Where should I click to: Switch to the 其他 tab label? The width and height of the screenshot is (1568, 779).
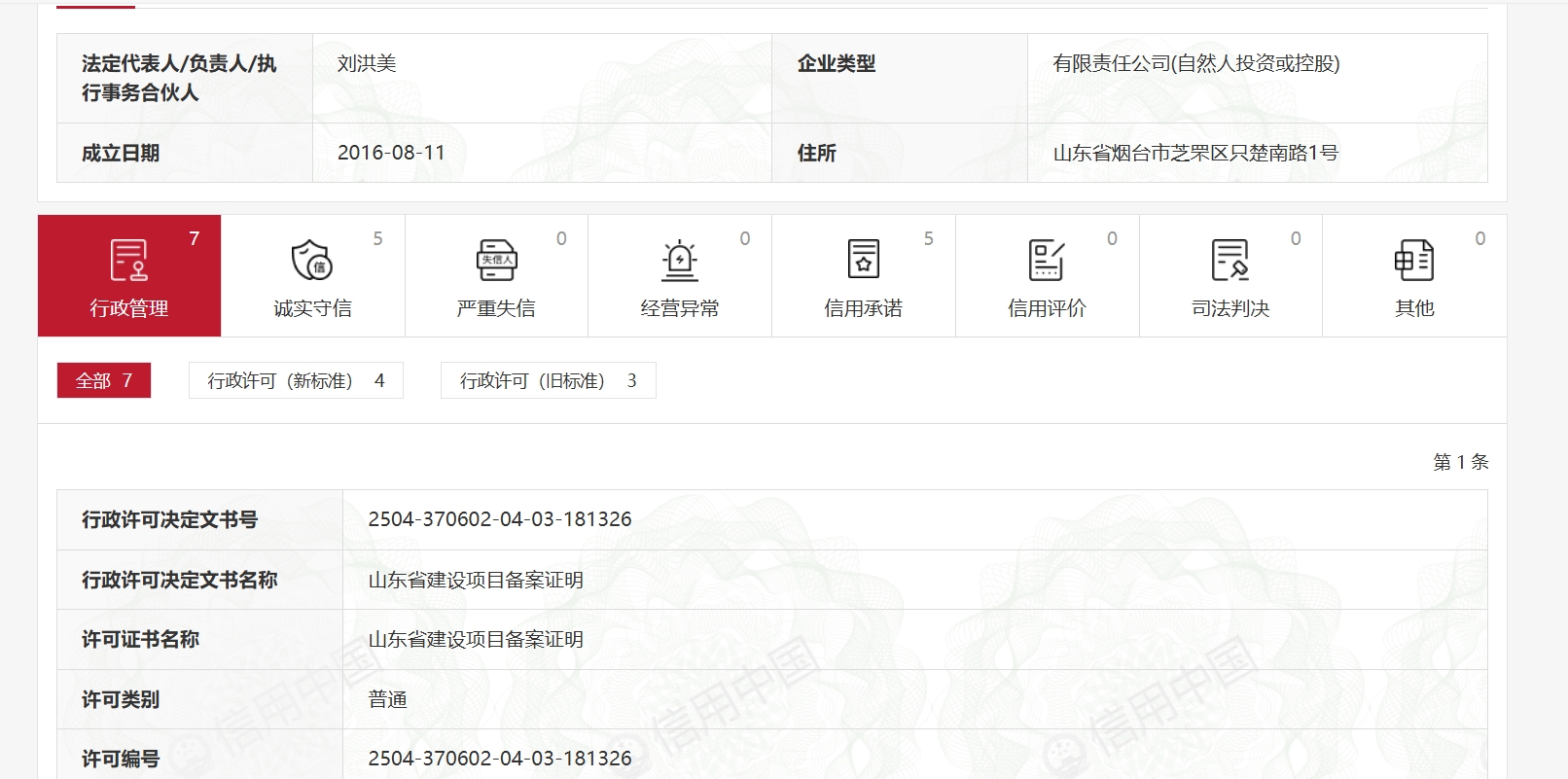[x=1414, y=308]
